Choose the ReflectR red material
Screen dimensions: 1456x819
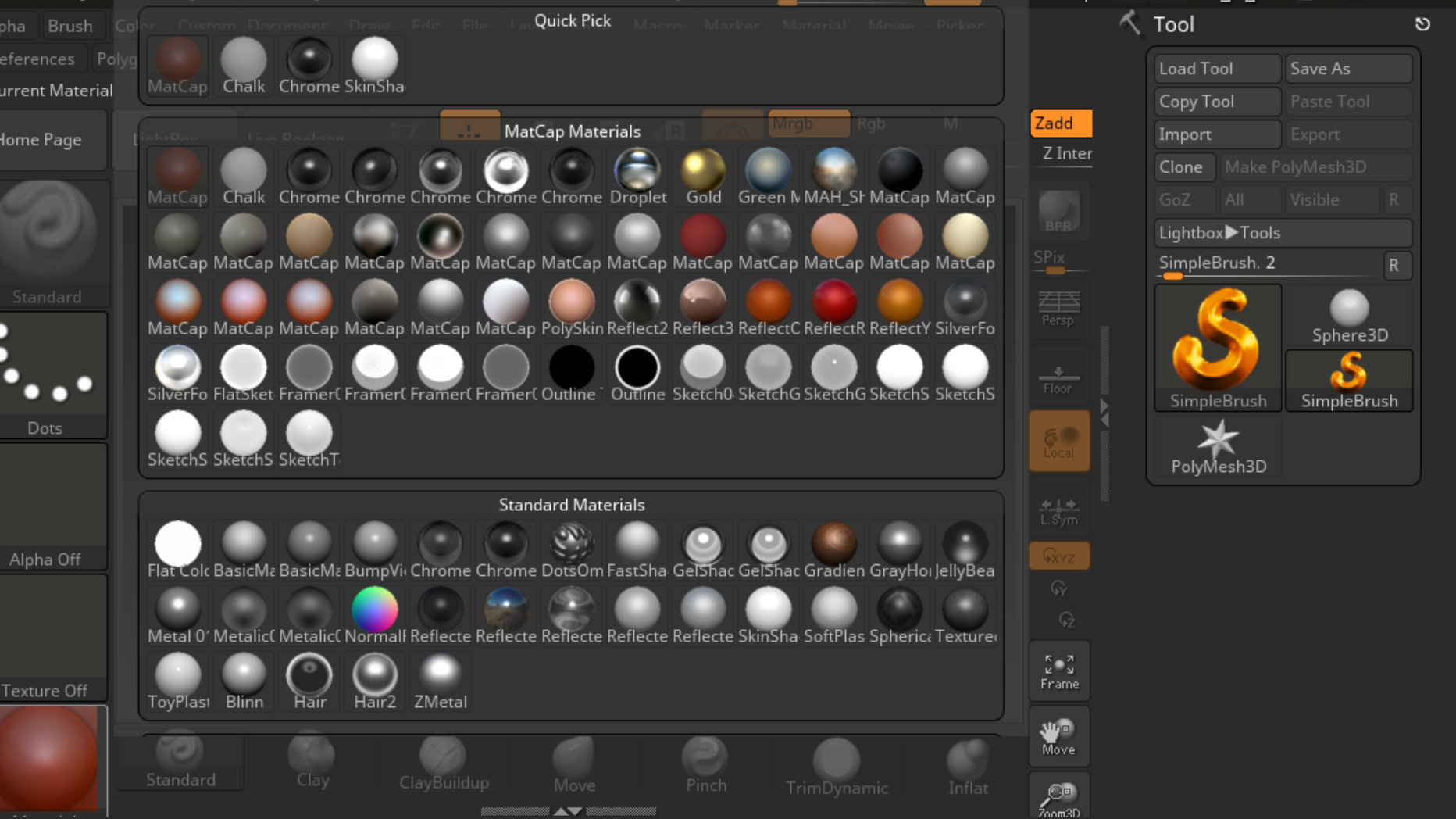[834, 308]
